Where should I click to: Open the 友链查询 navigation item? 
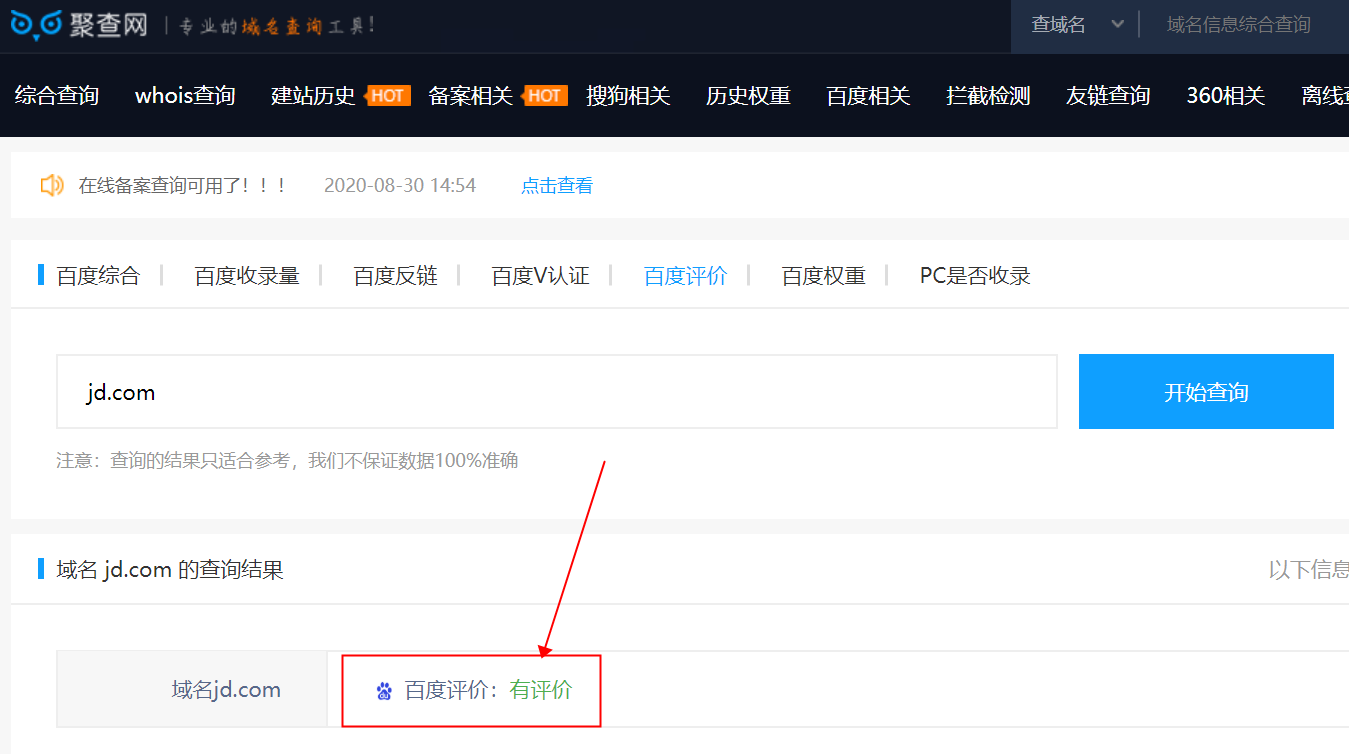[1107, 95]
